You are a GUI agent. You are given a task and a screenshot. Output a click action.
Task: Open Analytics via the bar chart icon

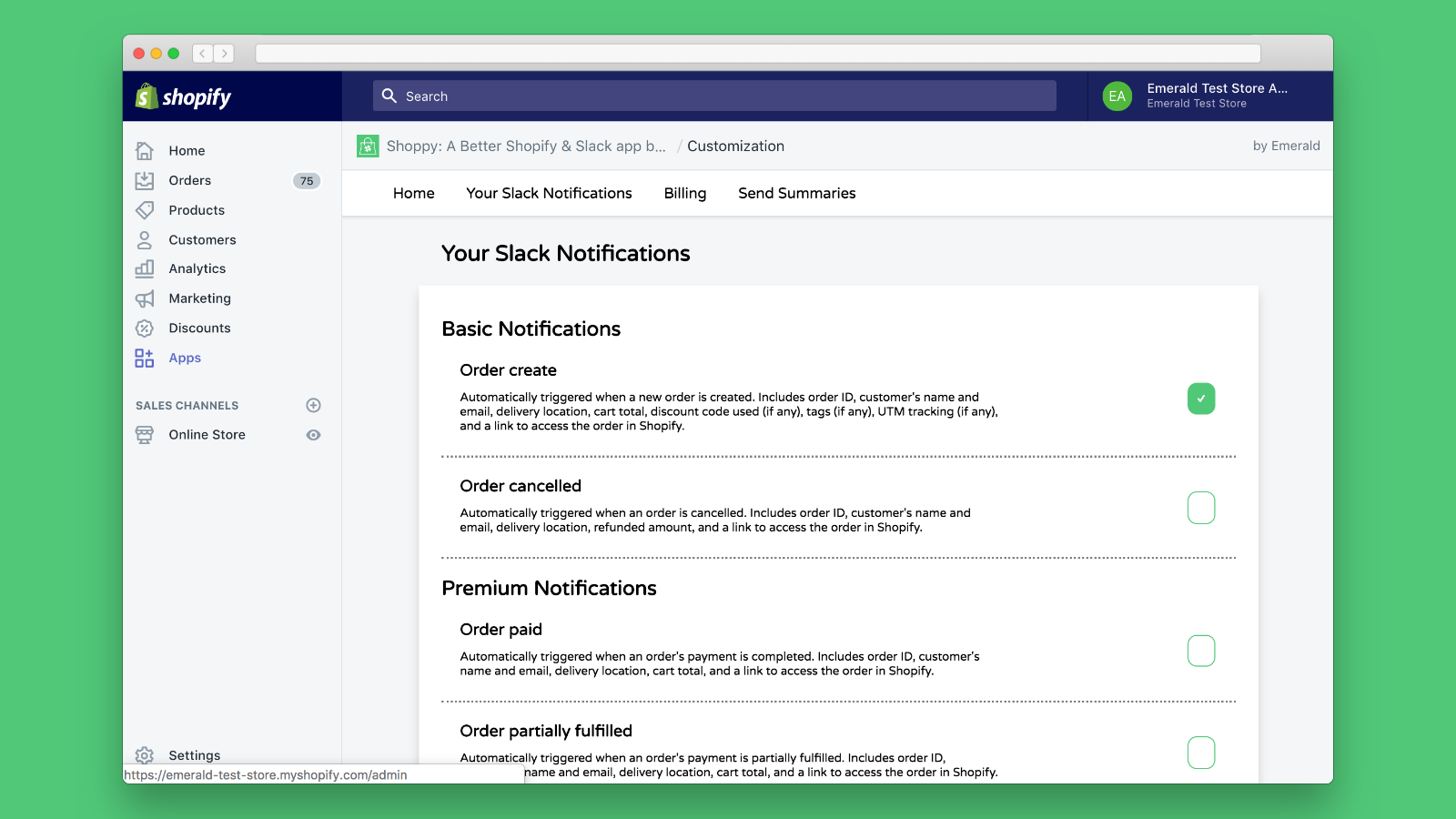(x=145, y=268)
